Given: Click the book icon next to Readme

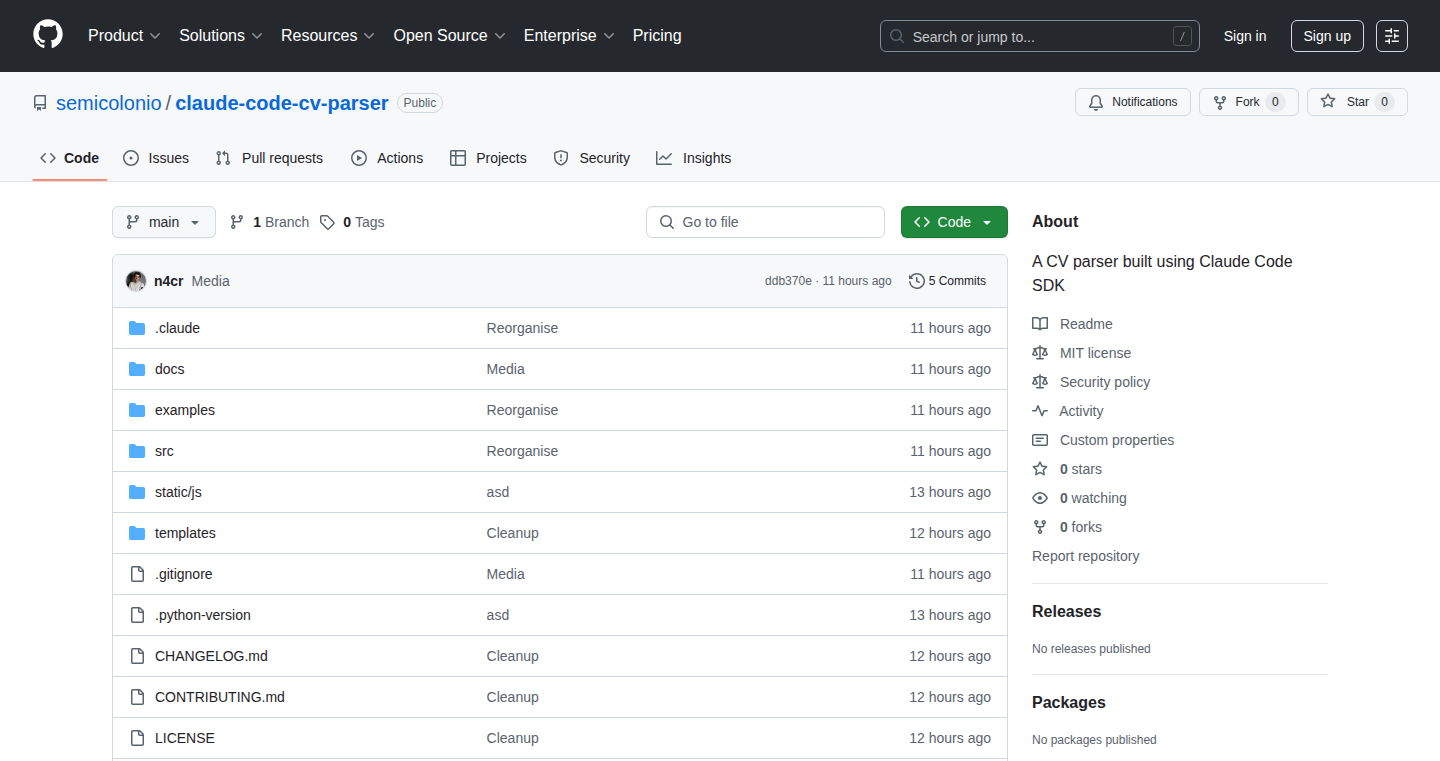Looking at the screenshot, I should tap(1040, 324).
